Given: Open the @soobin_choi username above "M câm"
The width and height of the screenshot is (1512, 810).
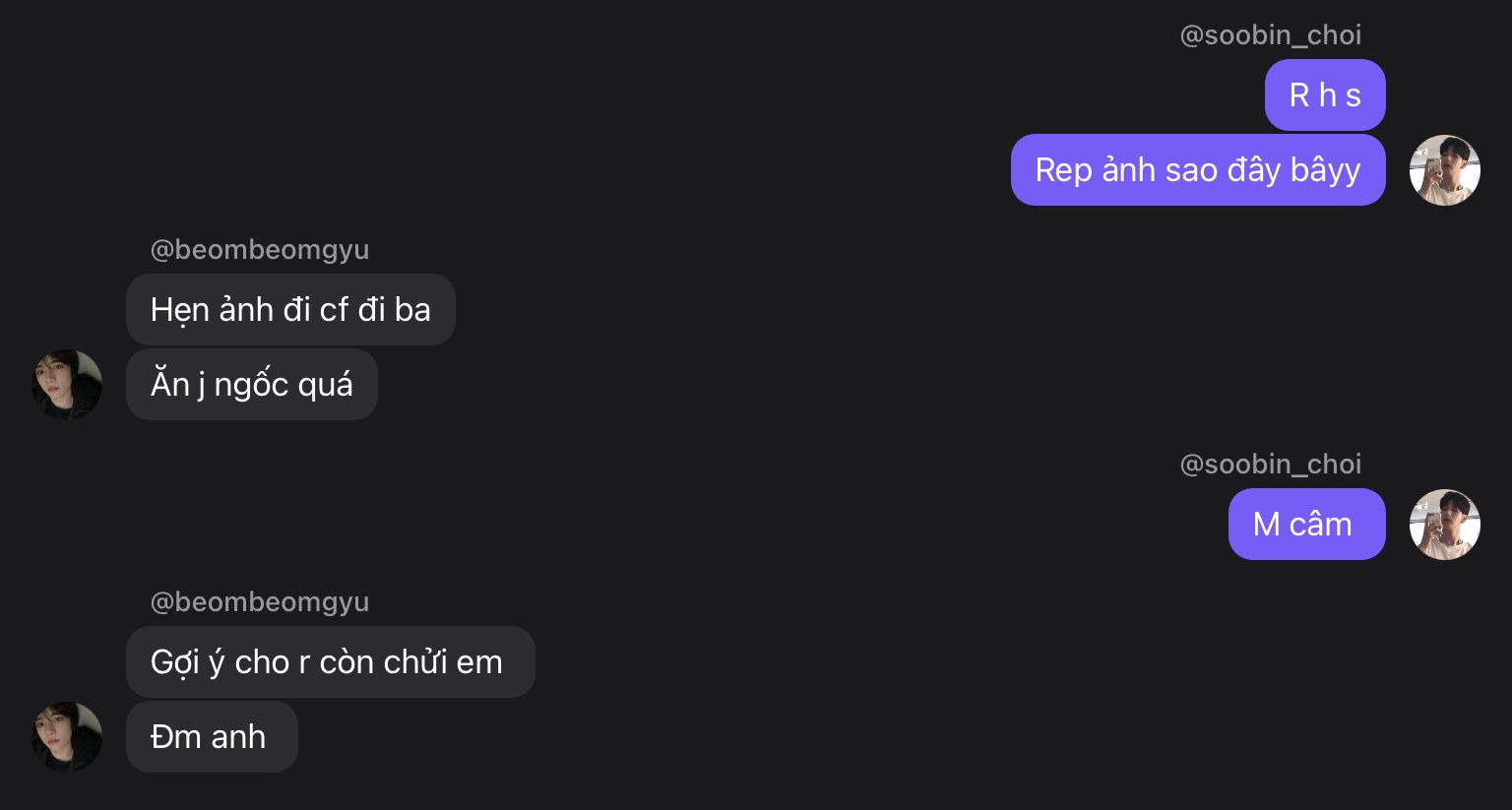Looking at the screenshot, I should [1270, 465].
